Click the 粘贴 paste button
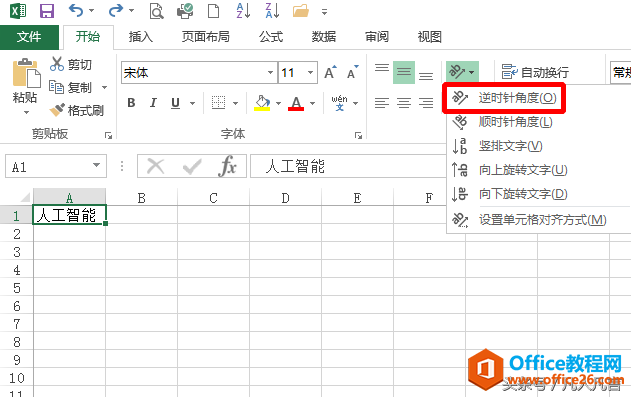631x397 pixels. click(x=25, y=86)
